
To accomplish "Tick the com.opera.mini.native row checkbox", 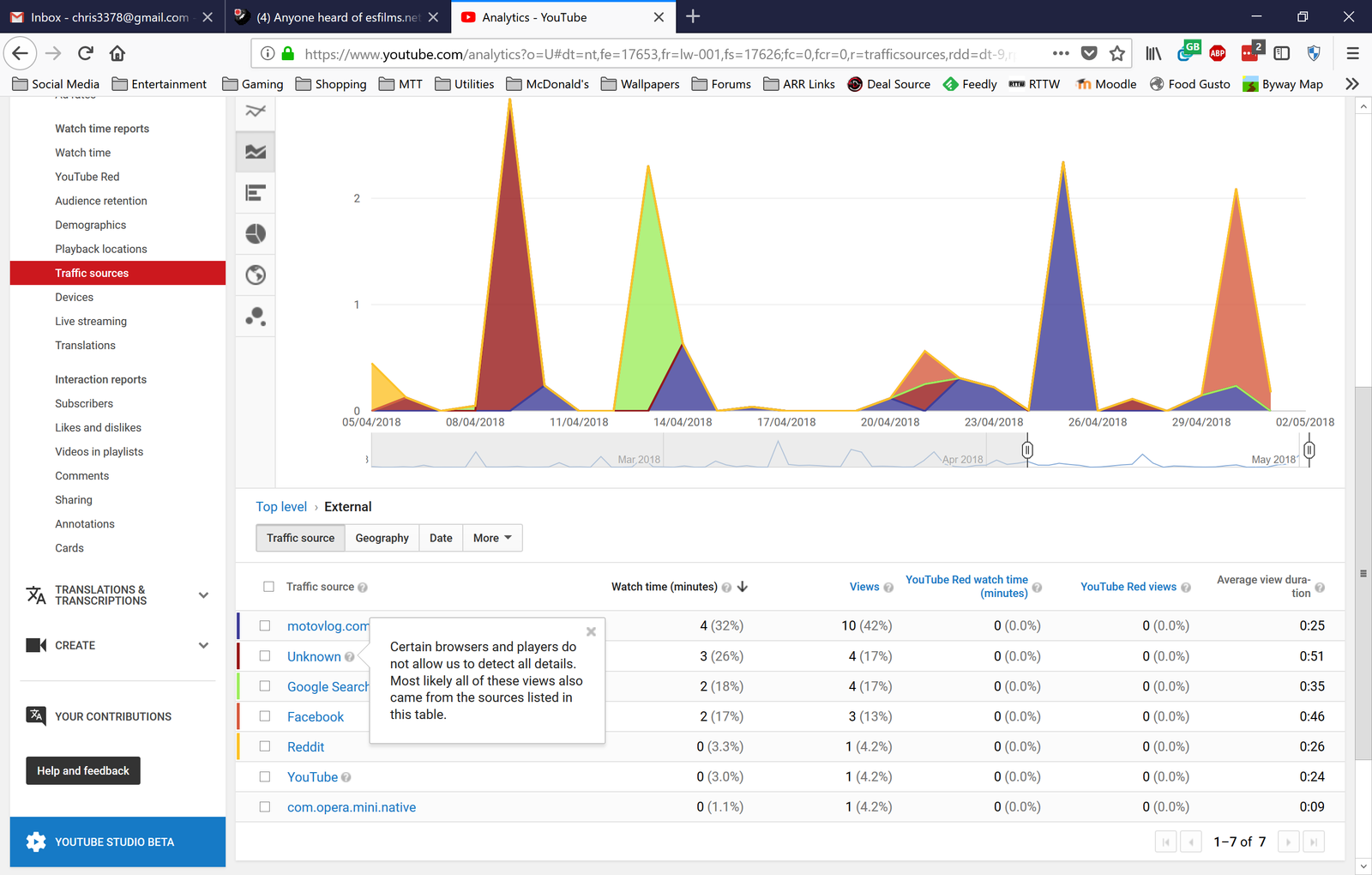I will pyautogui.click(x=265, y=807).
